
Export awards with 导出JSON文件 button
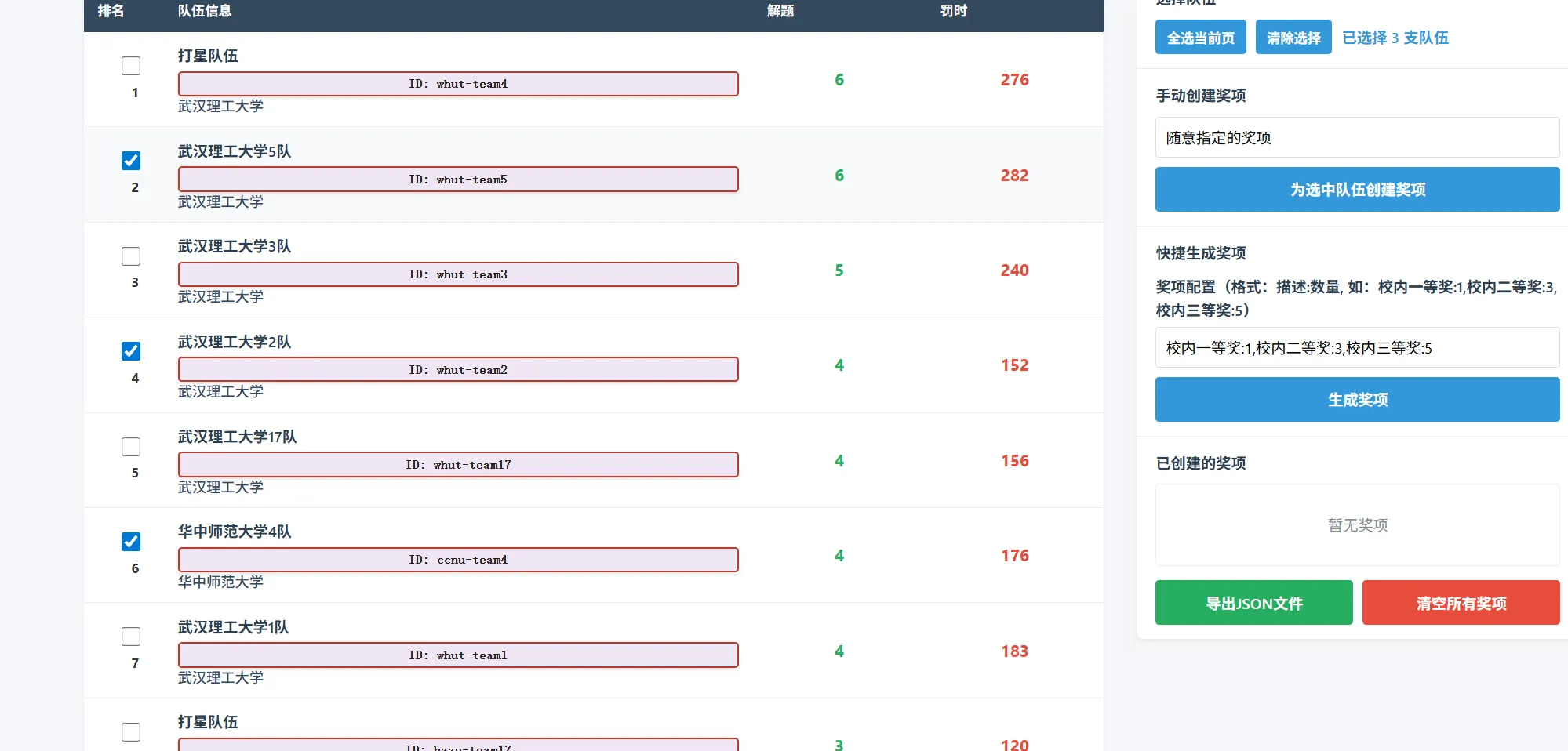tap(1253, 603)
